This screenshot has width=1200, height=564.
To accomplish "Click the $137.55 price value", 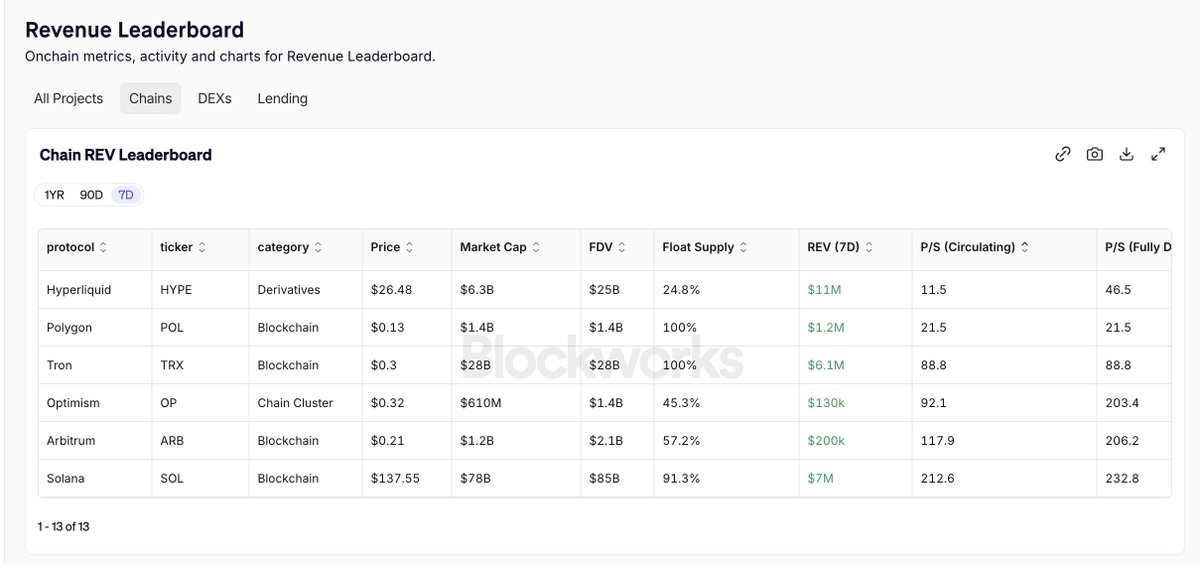I will [x=395, y=479].
